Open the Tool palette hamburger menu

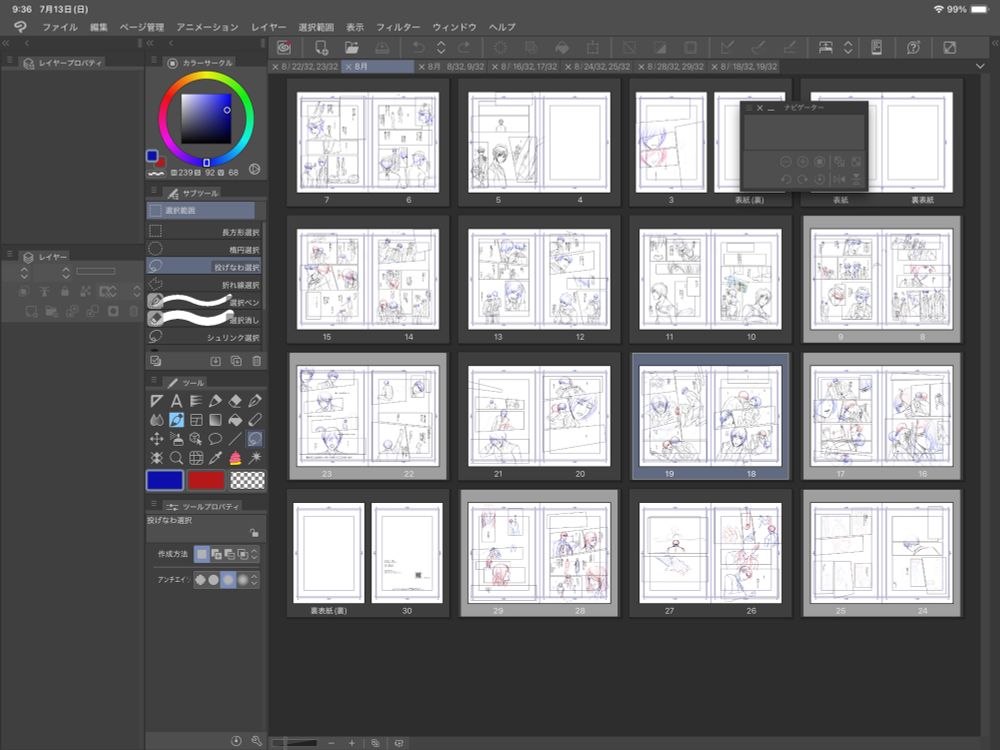point(154,381)
